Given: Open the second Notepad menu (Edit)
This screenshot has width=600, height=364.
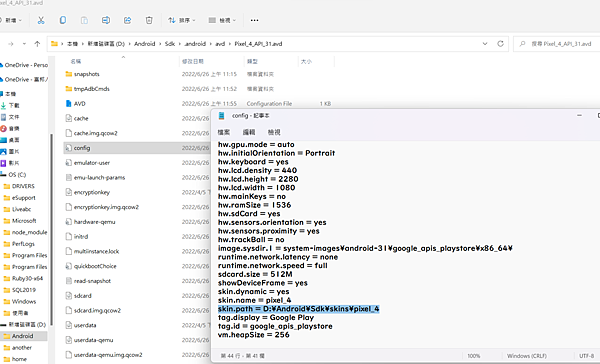Looking at the screenshot, I should [249, 132].
